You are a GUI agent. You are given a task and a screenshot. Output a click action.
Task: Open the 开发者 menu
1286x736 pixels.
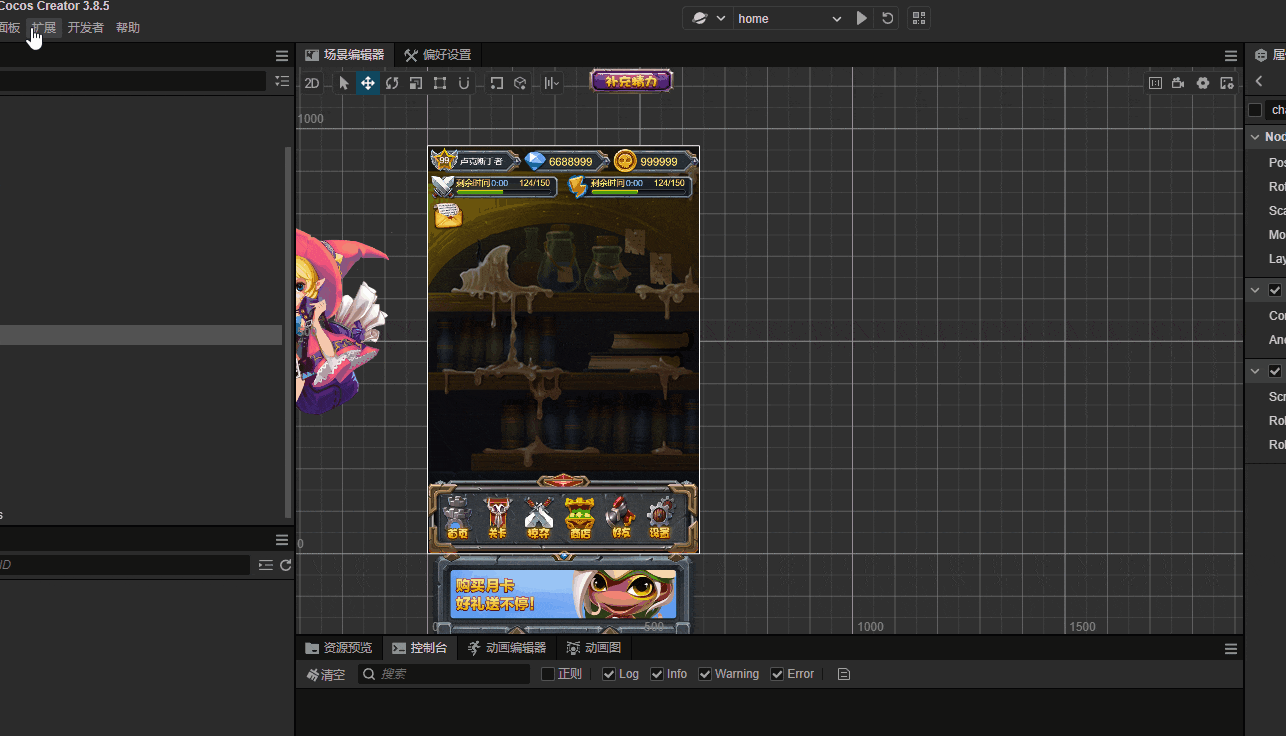pyautogui.click(x=86, y=28)
